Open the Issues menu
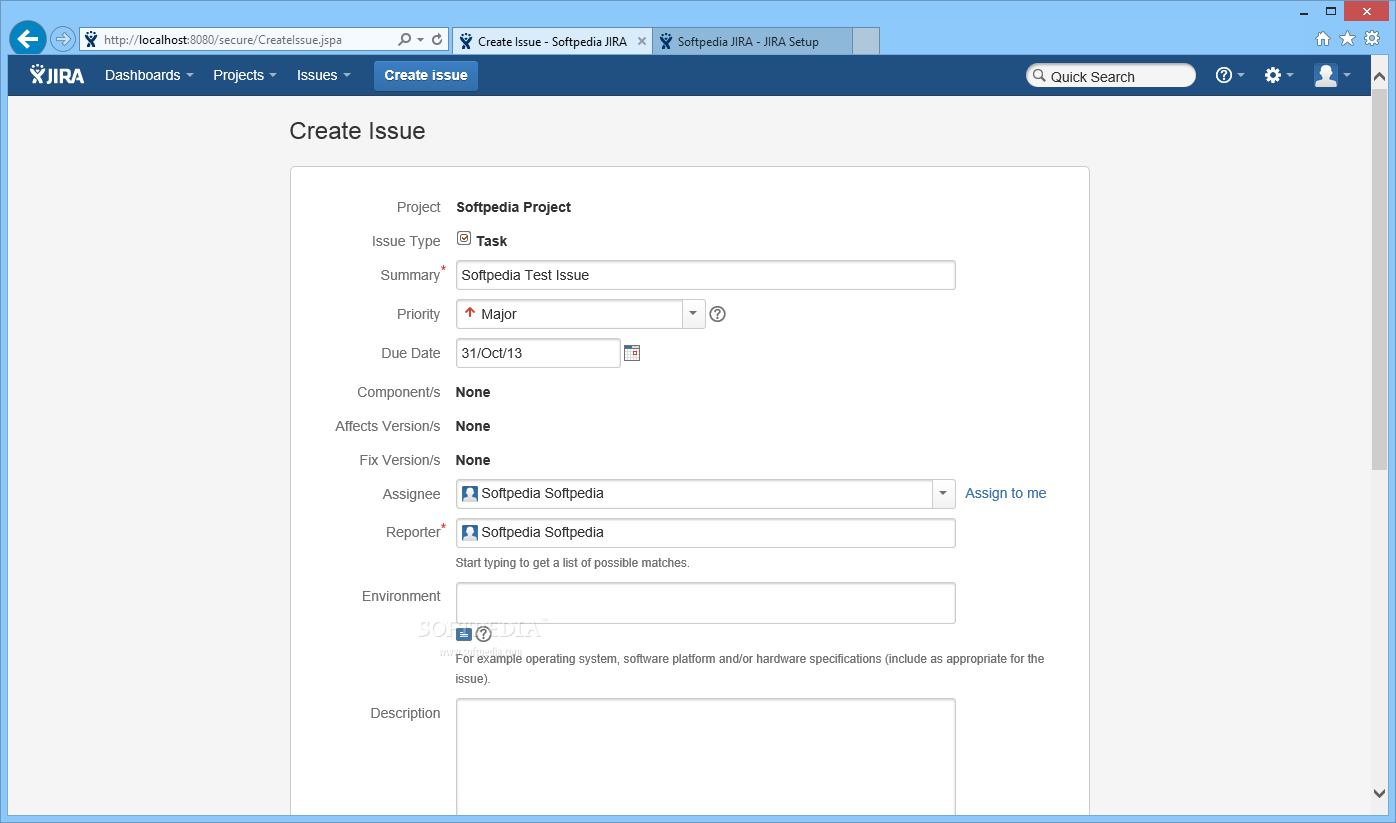Viewport: 1396px width, 823px height. (x=323, y=75)
